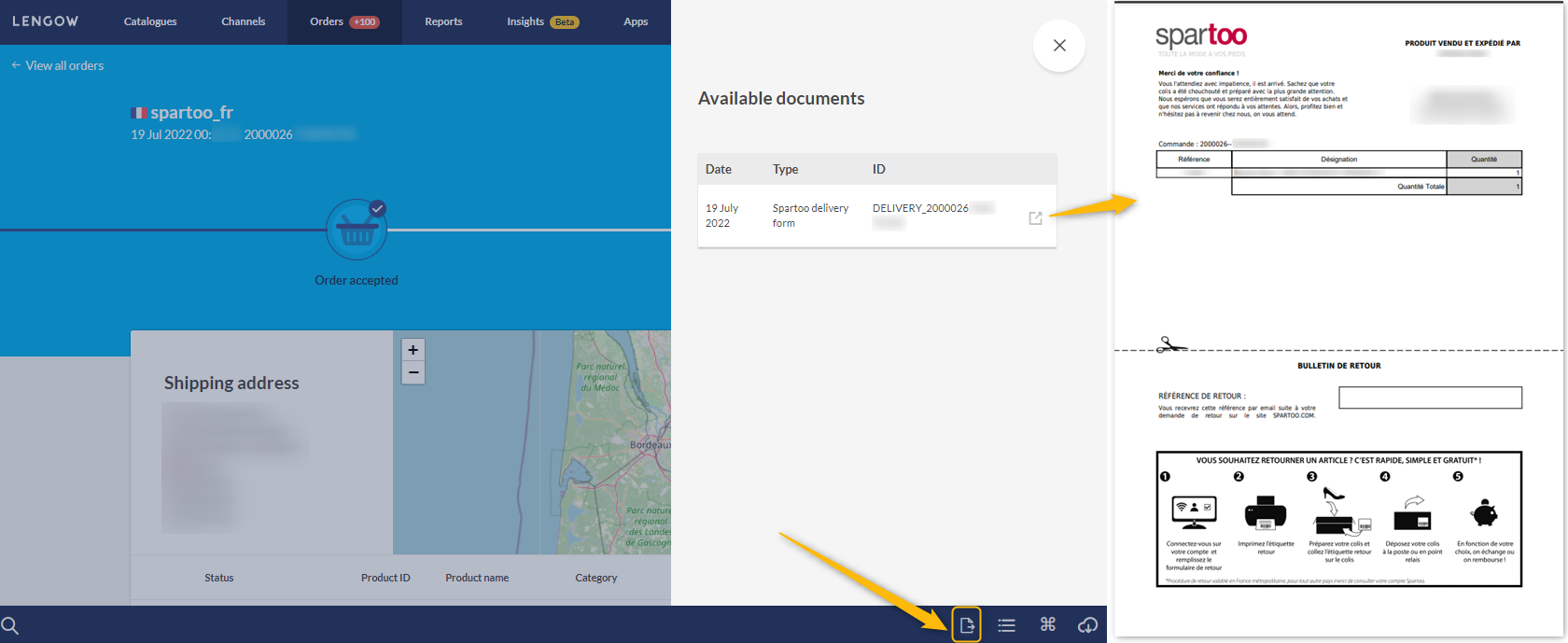Click the list view icon in bottom toolbar
Screen dimensions: 1568x643
pos(1006,625)
